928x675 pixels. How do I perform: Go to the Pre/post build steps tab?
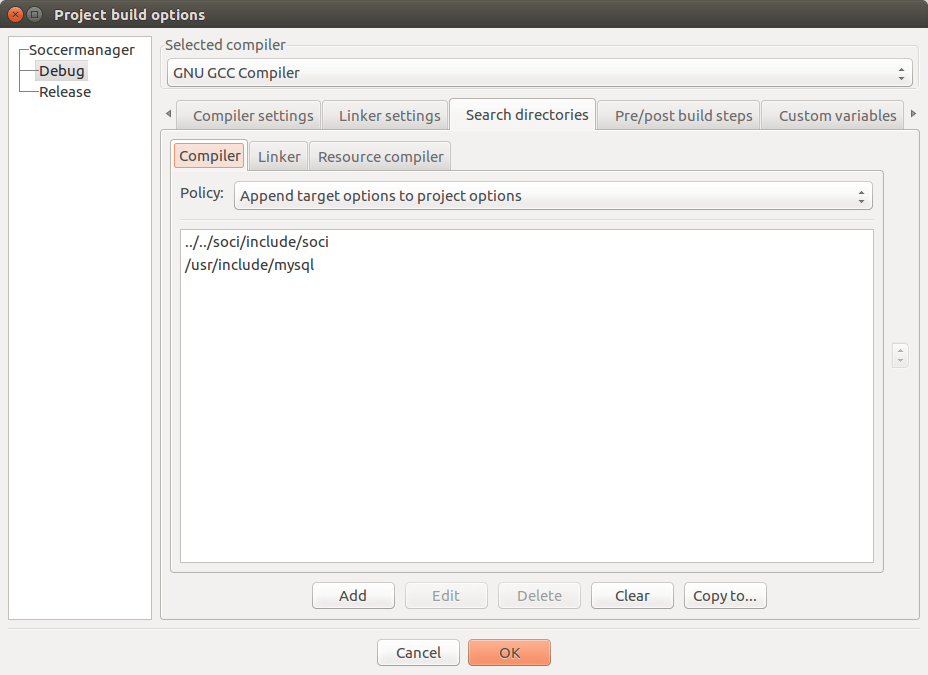tap(683, 116)
